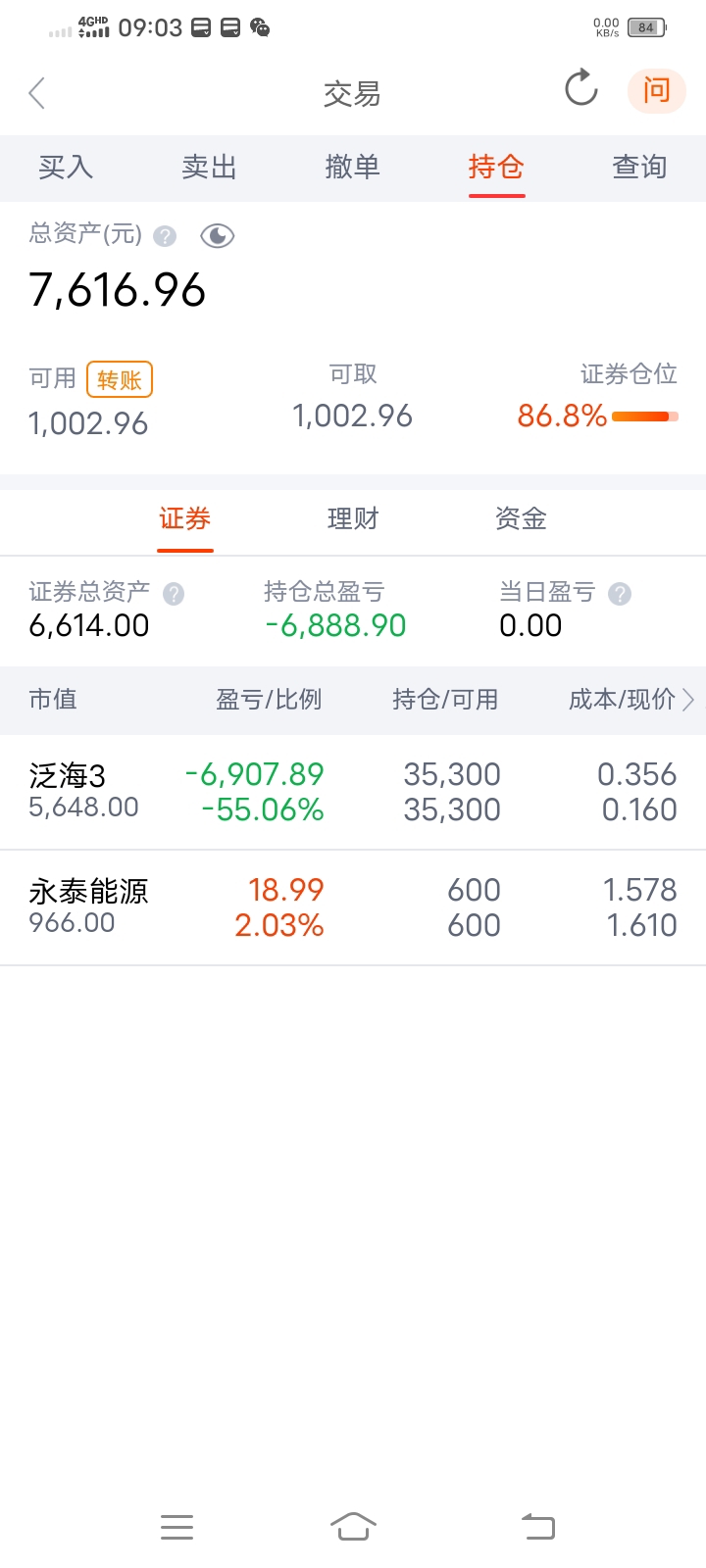Tap help icon beside 证券总资产
Screen dimensions: 706x1568
click(174, 594)
